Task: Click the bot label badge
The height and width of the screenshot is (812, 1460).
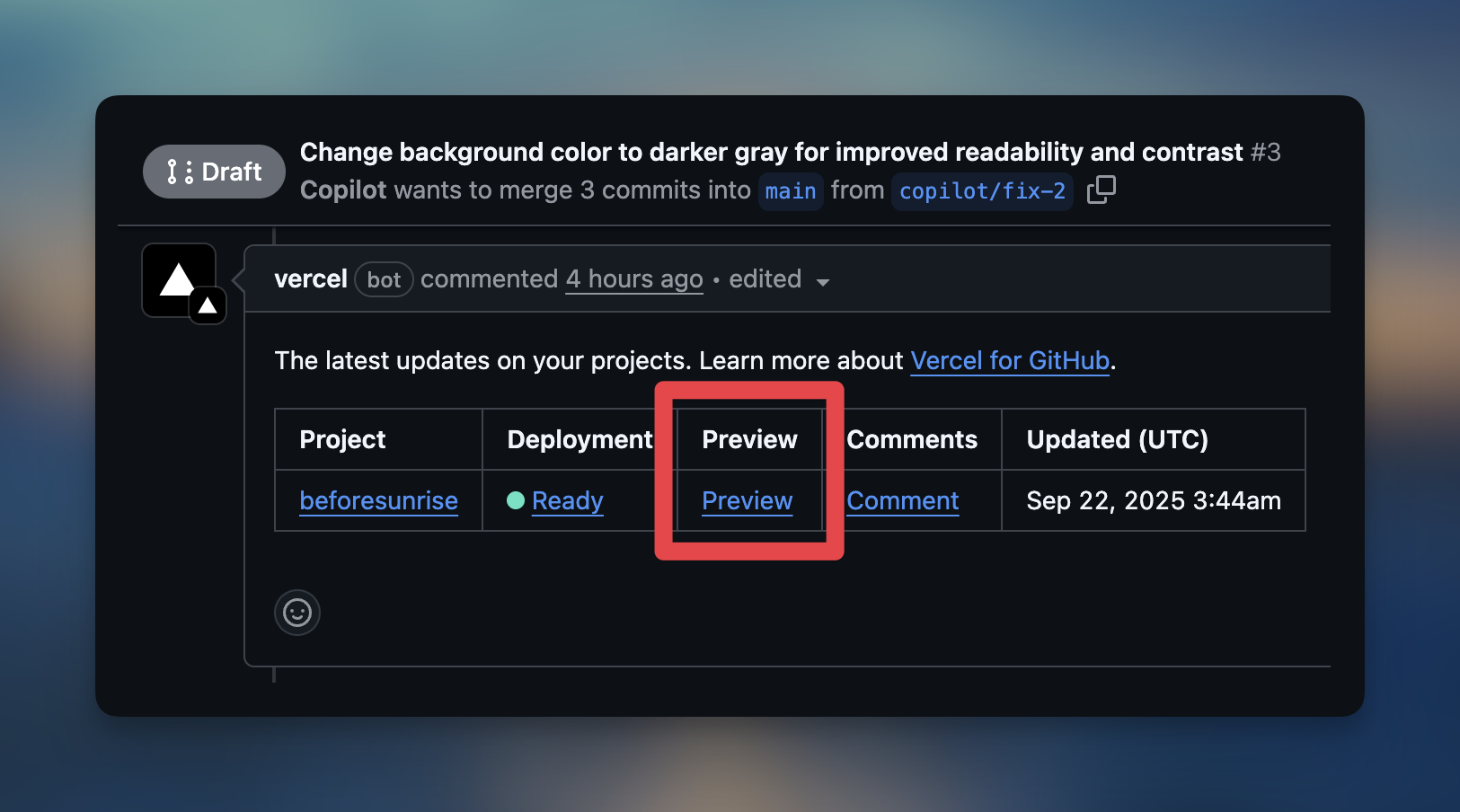Action: [384, 279]
